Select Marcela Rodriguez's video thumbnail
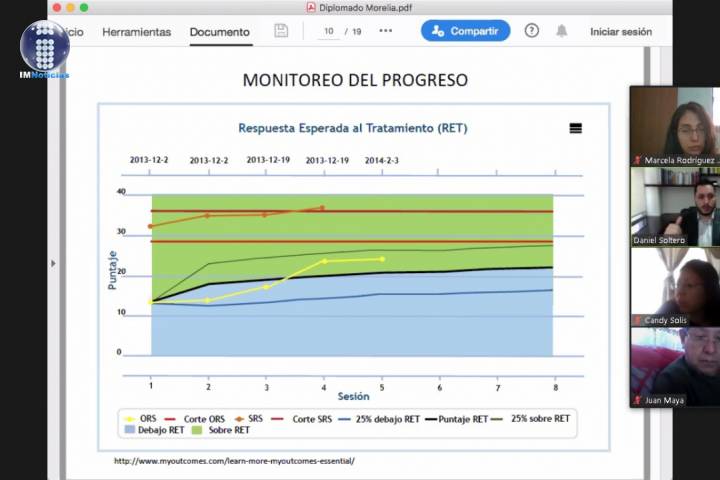The width and height of the screenshot is (720, 480). point(675,126)
